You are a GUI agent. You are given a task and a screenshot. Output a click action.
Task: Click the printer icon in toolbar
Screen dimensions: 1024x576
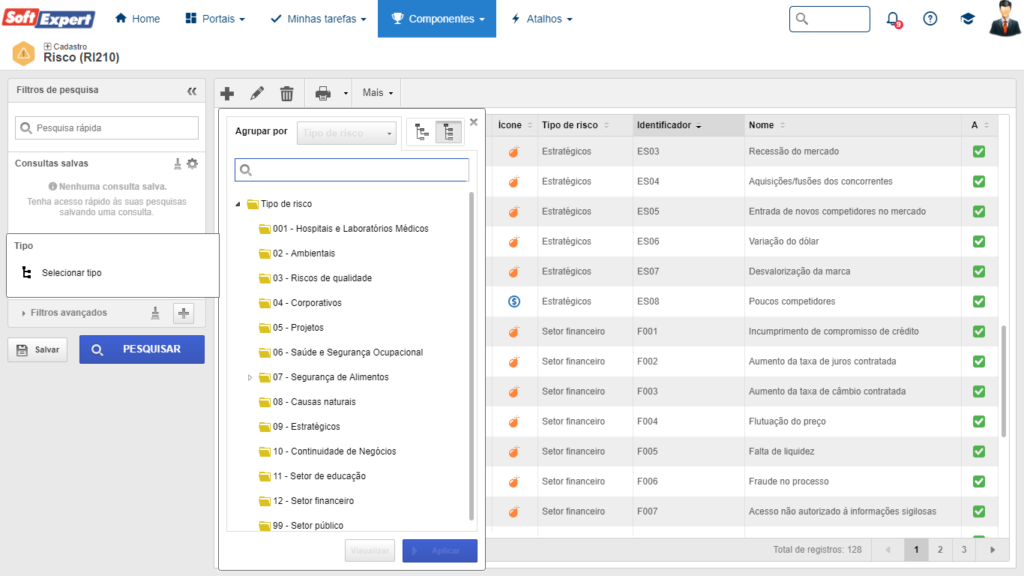click(323, 93)
